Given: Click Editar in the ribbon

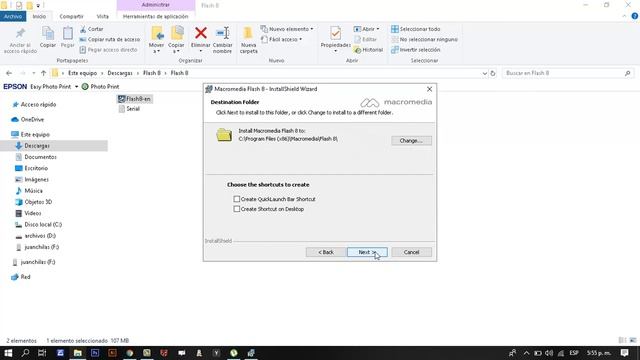Looking at the screenshot, I should (365, 39).
